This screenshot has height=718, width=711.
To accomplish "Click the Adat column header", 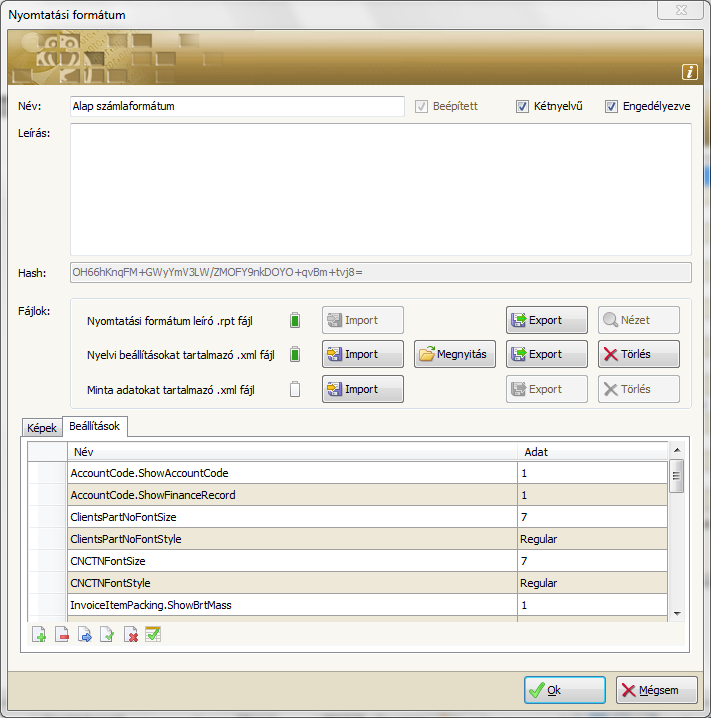I will click(x=592, y=452).
